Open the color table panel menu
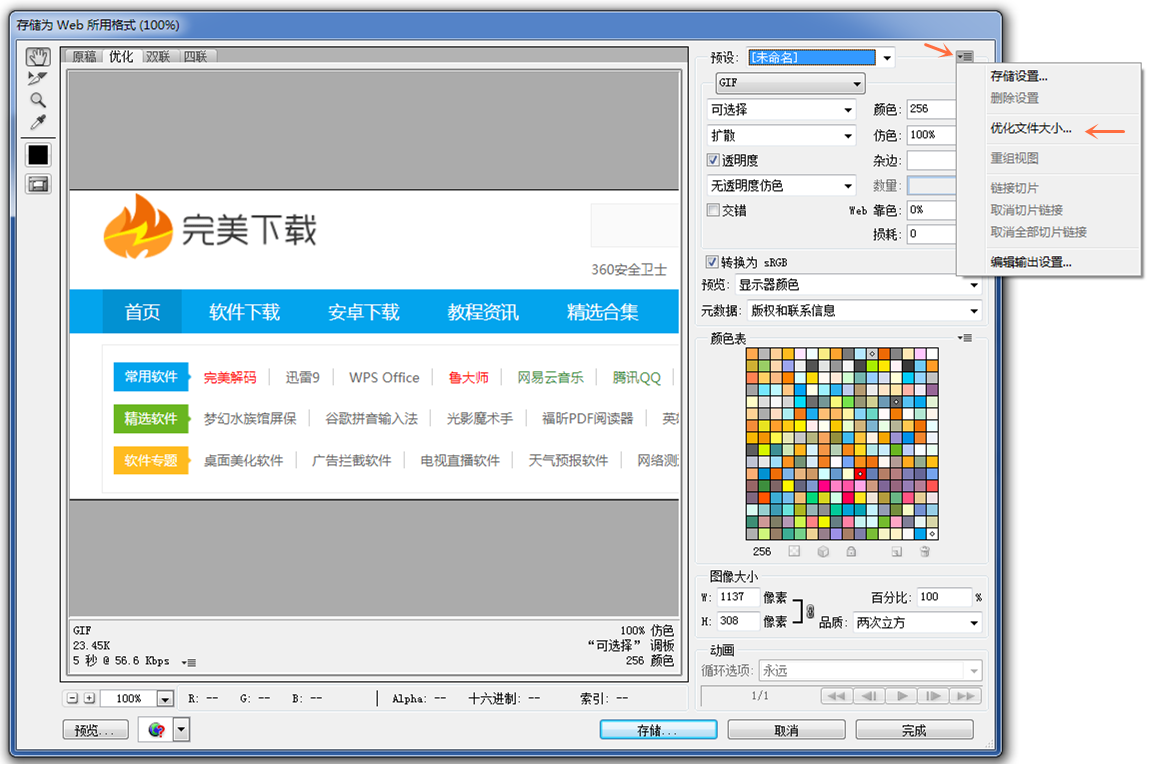The height and width of the screenshot is (764, 1150). pyautogui.click(x=964, y=338)
